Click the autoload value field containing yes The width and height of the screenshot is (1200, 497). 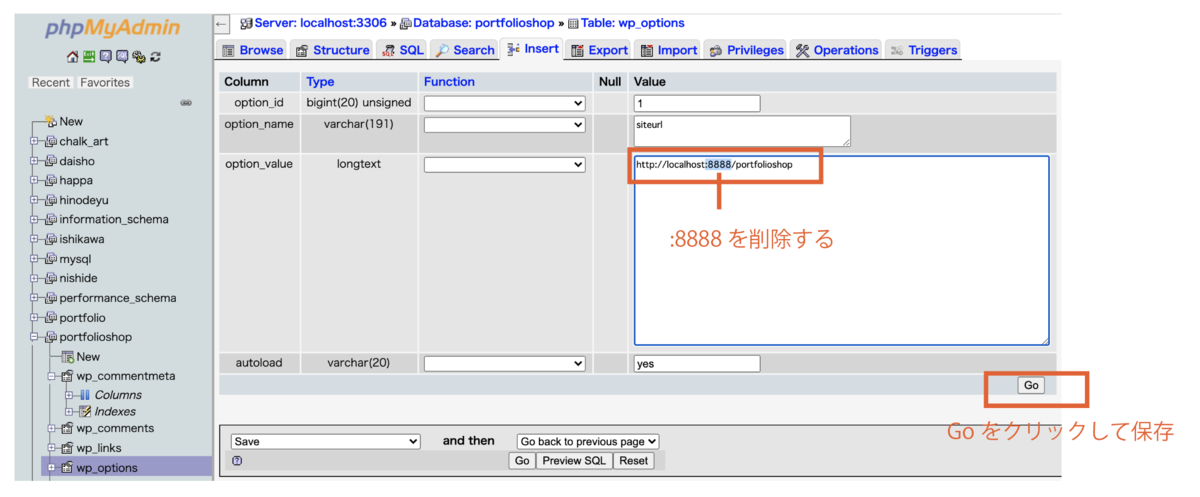tap(697, 364)
